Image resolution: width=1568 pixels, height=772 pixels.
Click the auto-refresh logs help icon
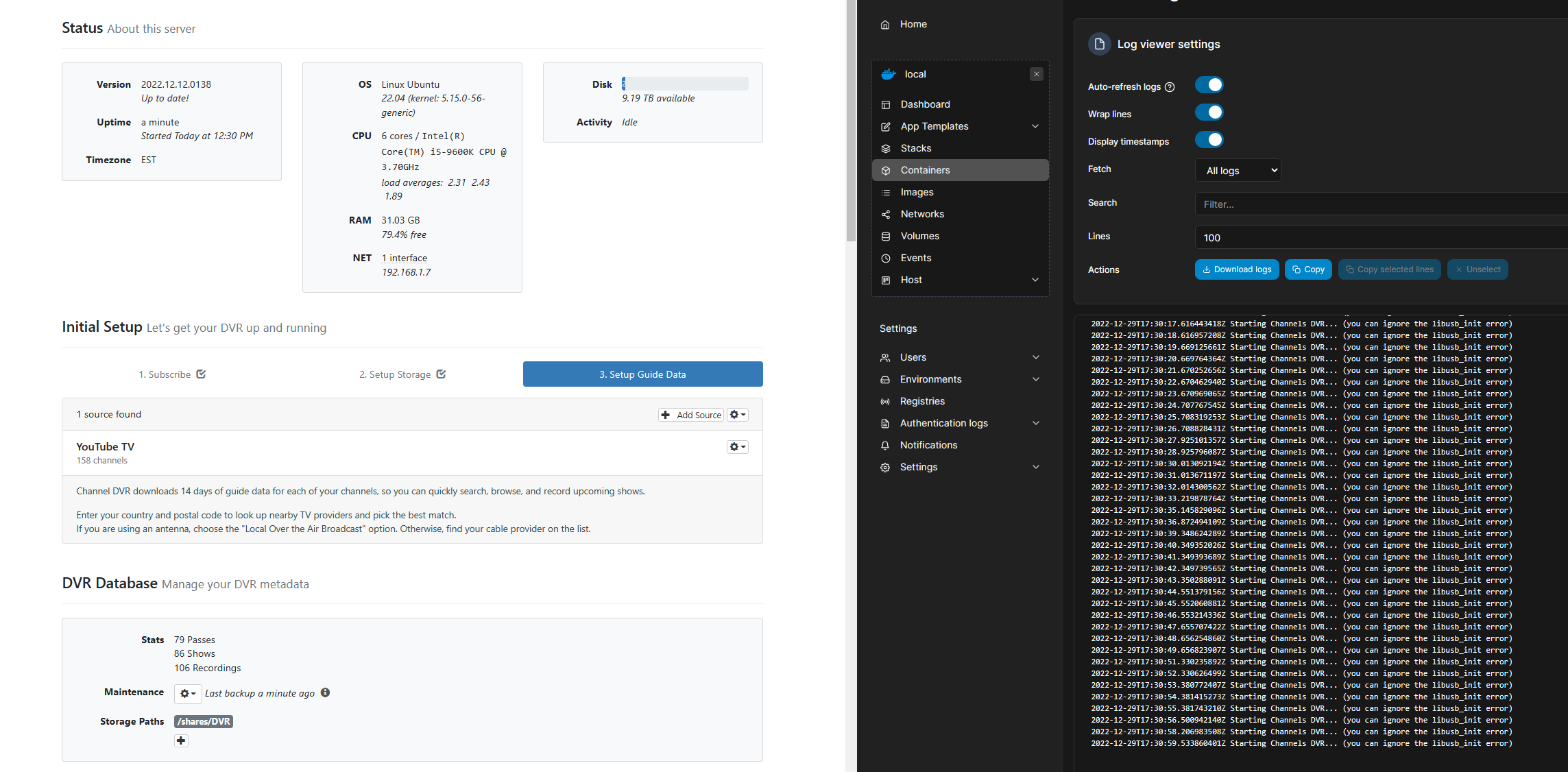pyautogui.click(x=1170, y=87)
